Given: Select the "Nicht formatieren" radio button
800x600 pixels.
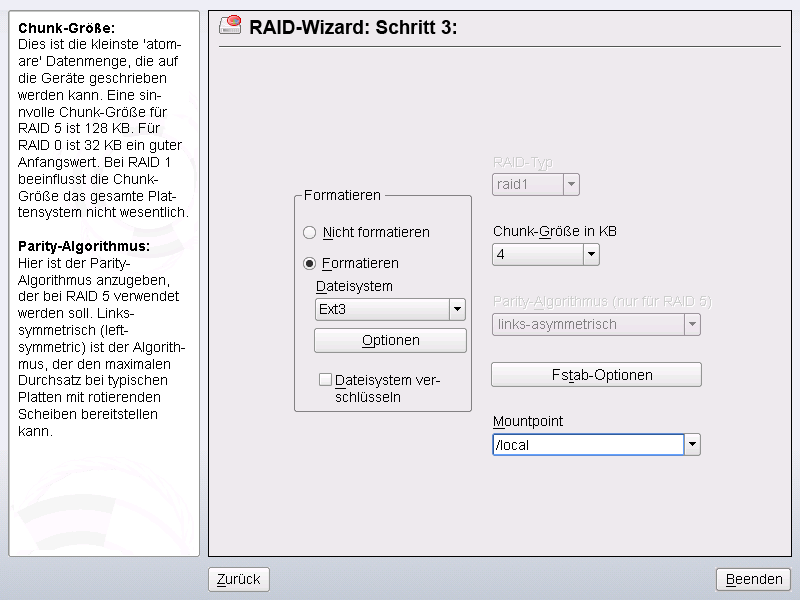Looking at the screenshot, I should 310,232.
